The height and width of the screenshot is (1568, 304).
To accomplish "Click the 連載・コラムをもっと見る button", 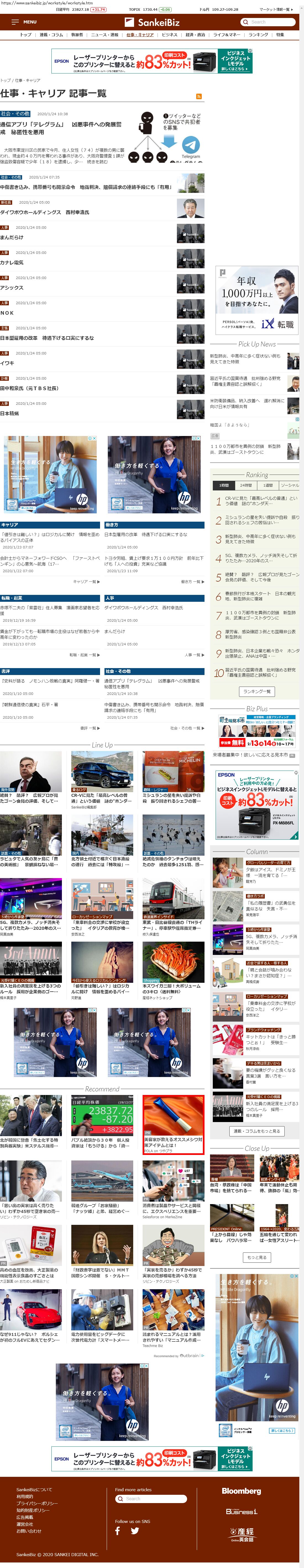I will pos(256,1131).
